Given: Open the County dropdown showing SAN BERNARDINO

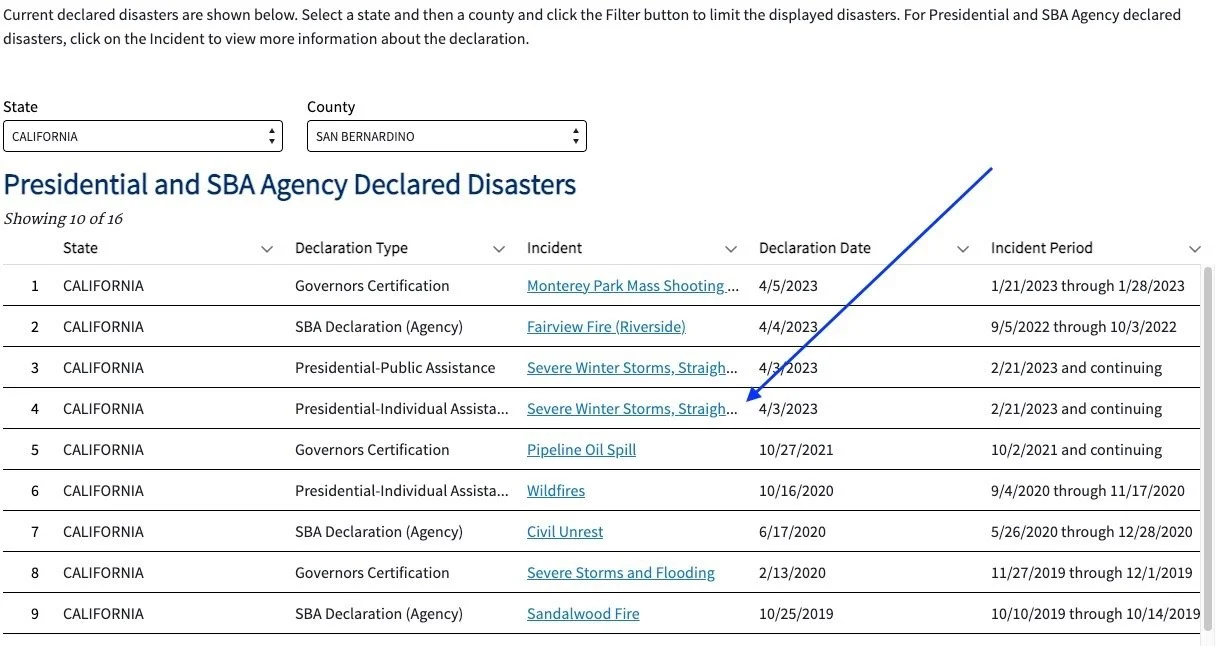Looking at the screenshot, I should click(x=447, y=136).
